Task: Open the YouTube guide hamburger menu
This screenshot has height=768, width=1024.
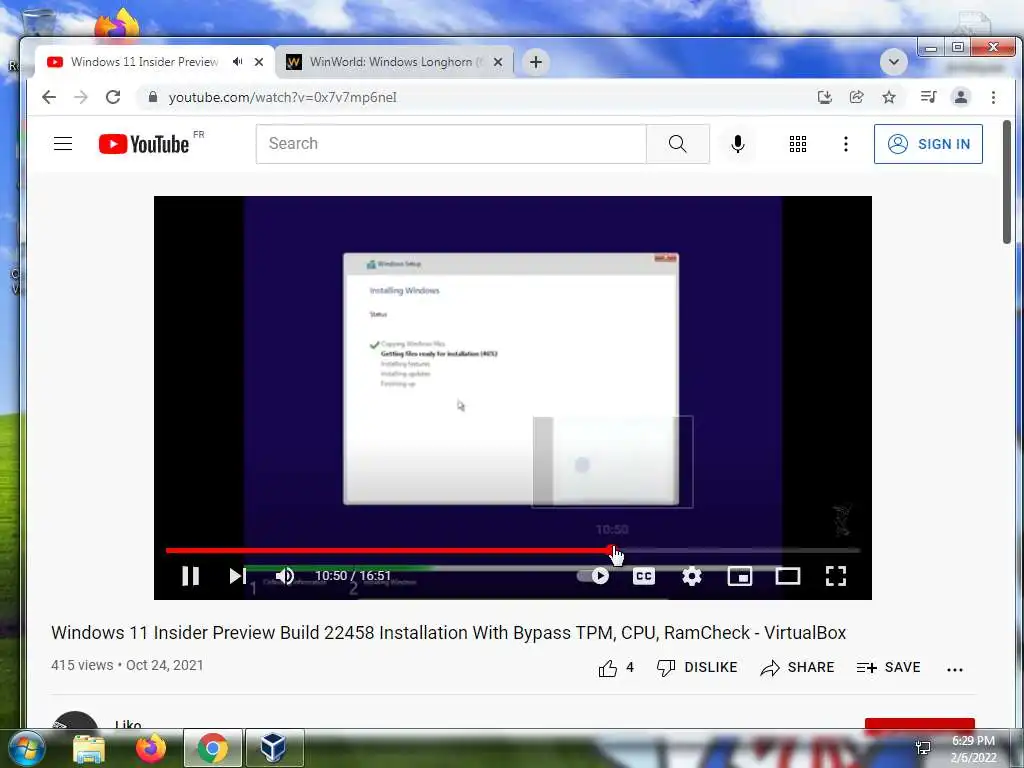Action: (63, 144)
